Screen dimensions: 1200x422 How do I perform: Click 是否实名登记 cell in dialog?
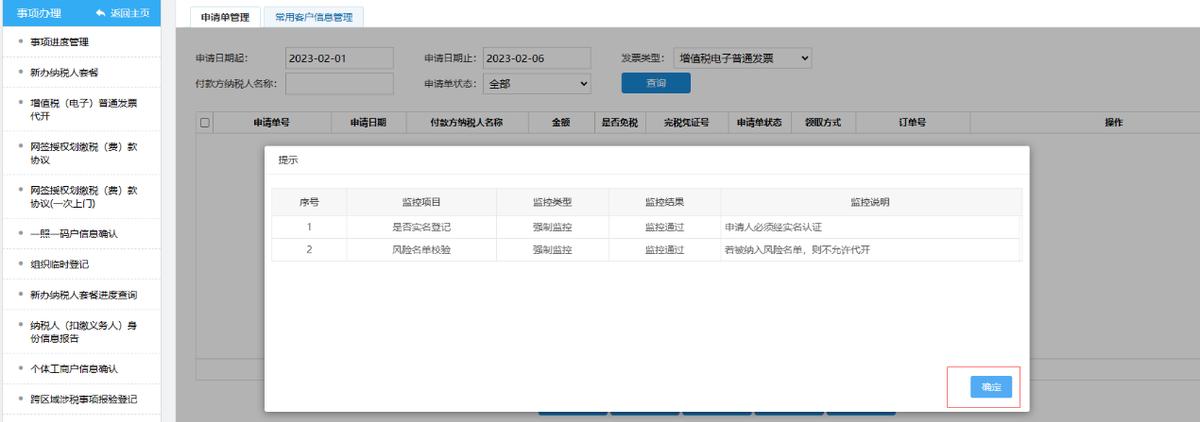click(x=421, y=227)
